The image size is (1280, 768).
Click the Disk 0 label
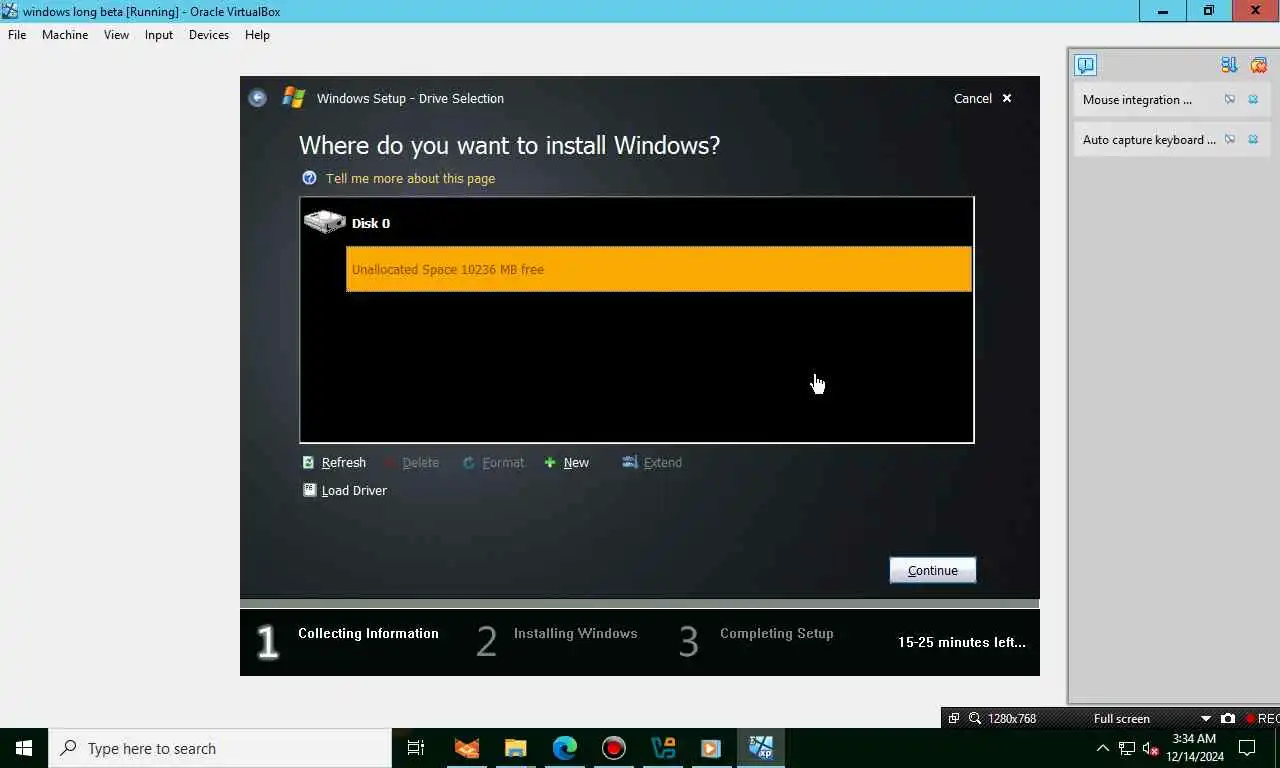(371, 223)
